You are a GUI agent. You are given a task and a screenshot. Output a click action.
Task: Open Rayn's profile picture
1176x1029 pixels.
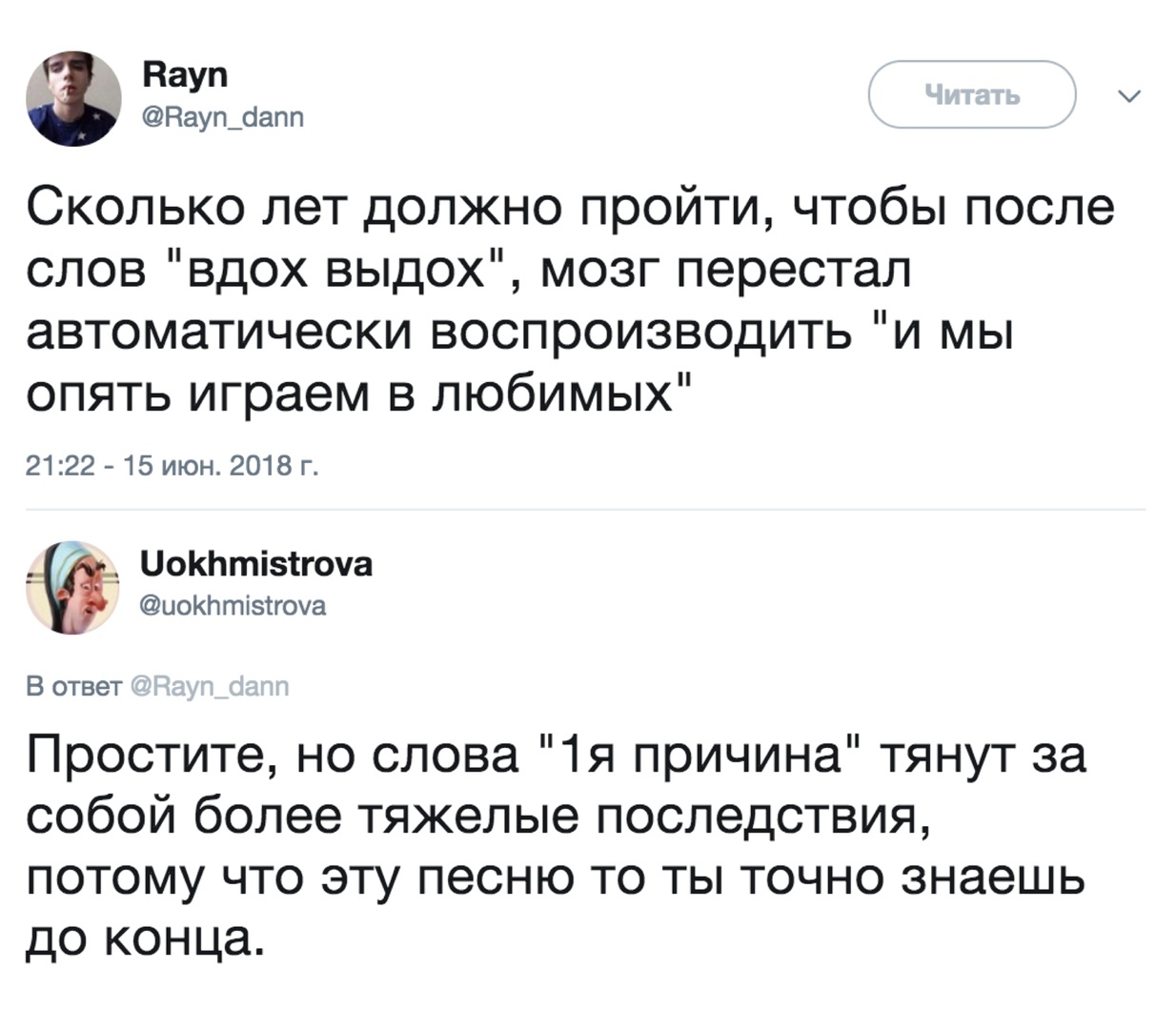tap(73, 98)
